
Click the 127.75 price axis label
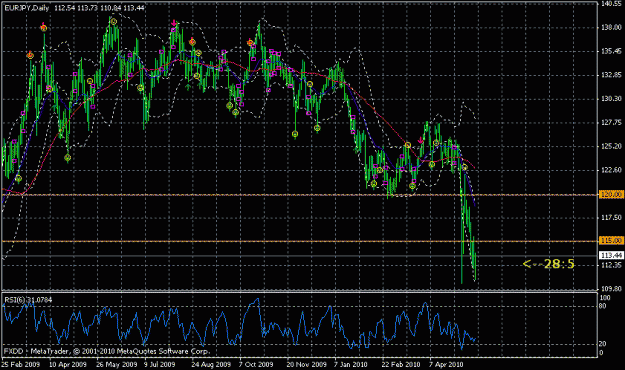point(611,122)
